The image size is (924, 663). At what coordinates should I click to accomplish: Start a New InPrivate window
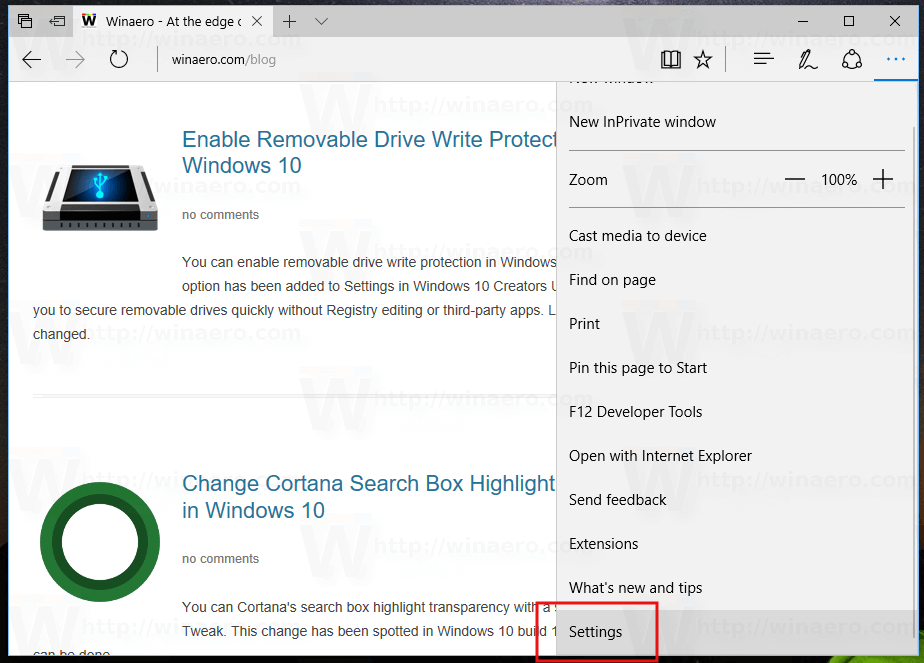642,121
